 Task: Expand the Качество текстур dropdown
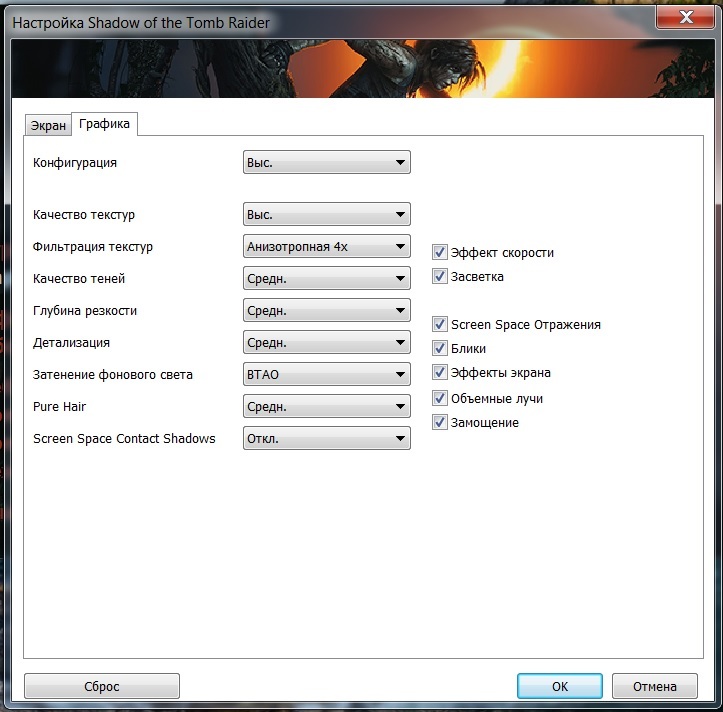[326, 215]
